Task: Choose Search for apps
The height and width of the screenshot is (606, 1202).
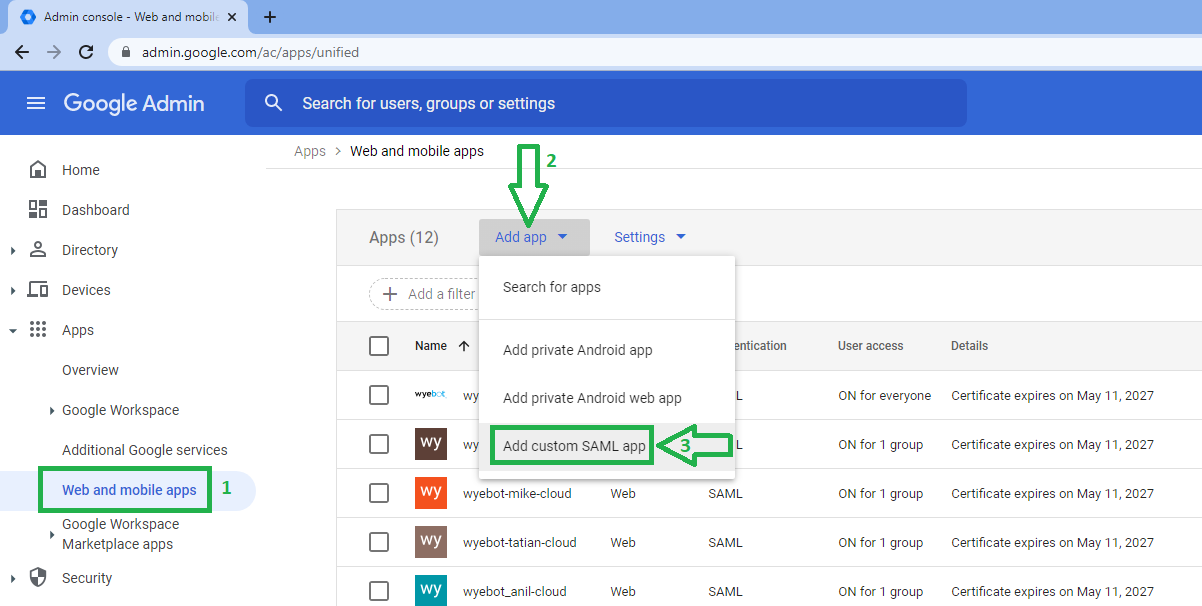Action: pyautogui.click(x=607, y=287)
